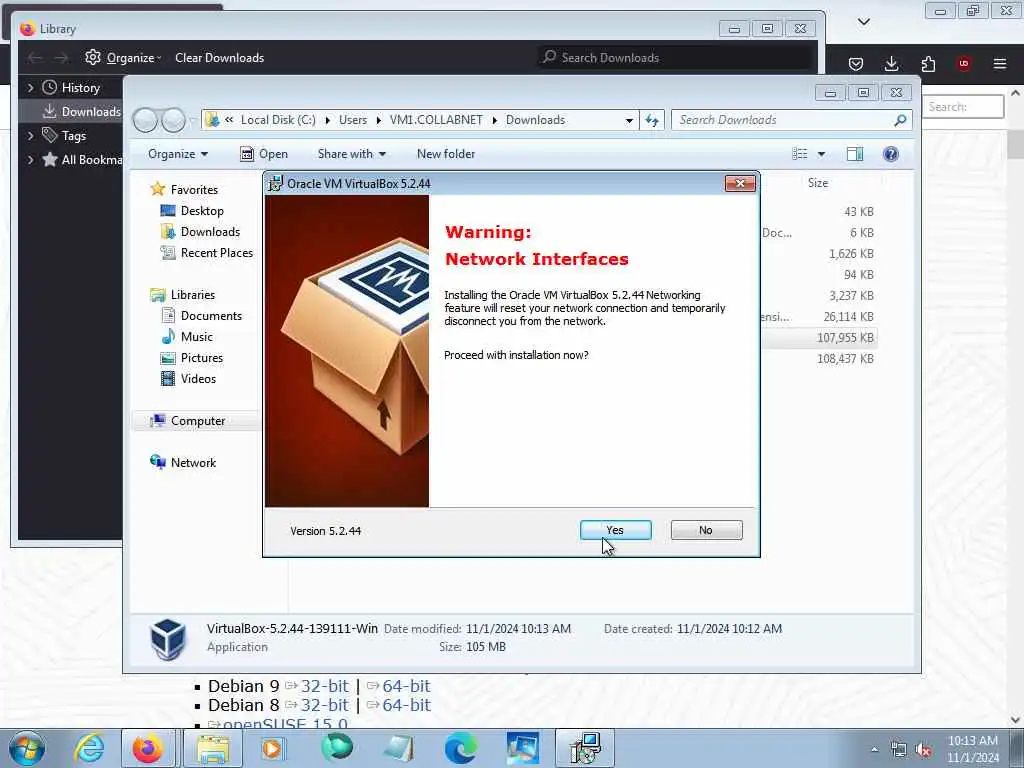Refresh the Downloads folder address bar
This screenshot has height=768, width=1024.
point(652,120)
